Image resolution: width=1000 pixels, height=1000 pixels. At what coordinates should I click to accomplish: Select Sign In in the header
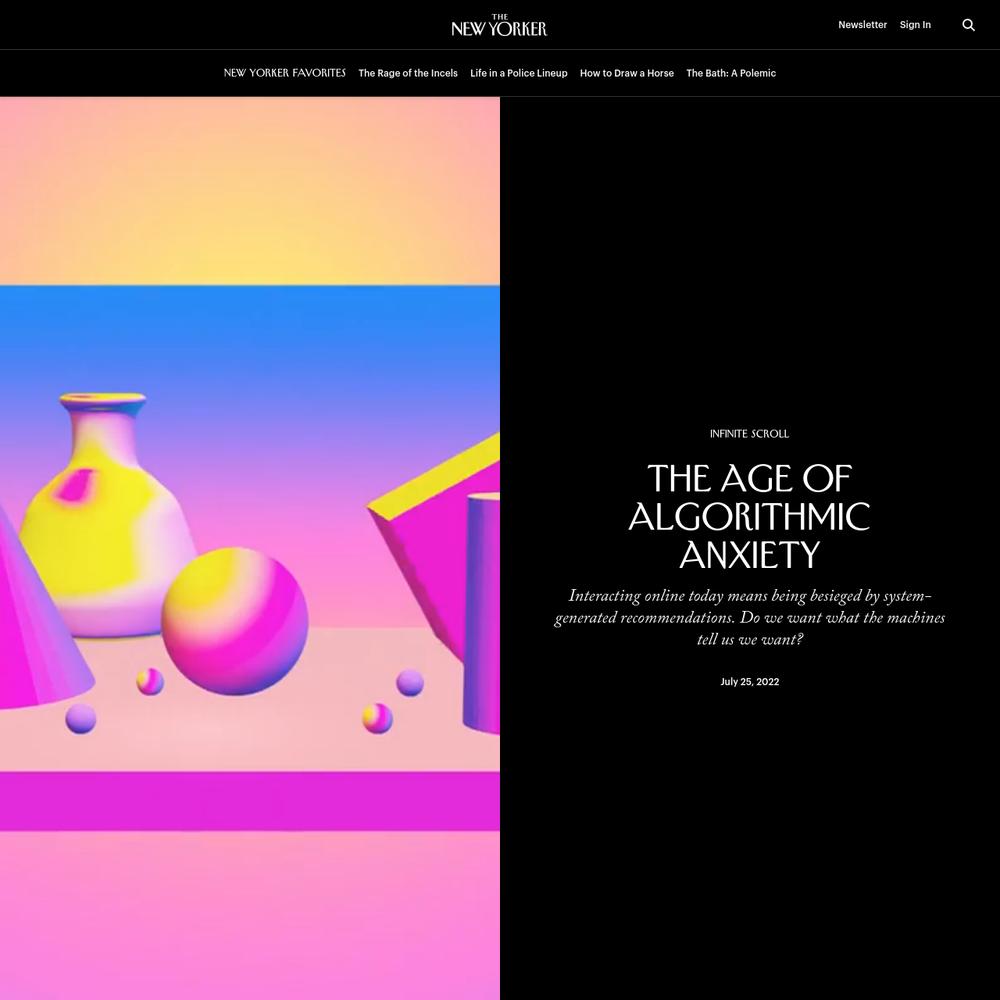point(915,25)
